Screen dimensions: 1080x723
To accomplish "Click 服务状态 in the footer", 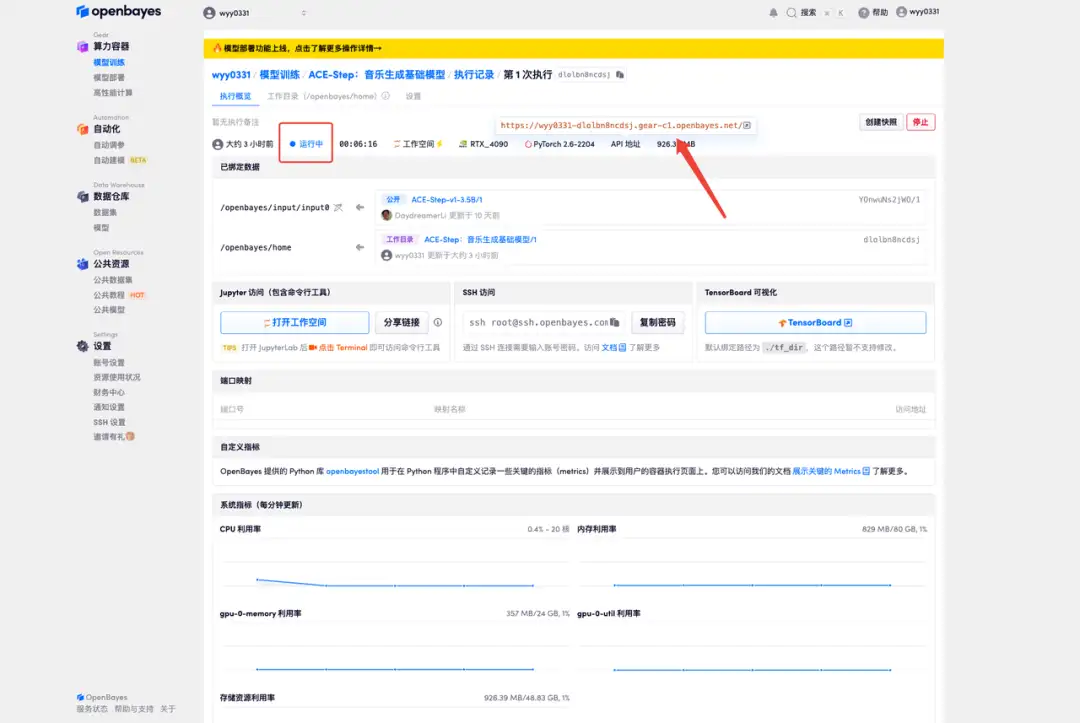I will pyautogui.click(x=92, y=709).
